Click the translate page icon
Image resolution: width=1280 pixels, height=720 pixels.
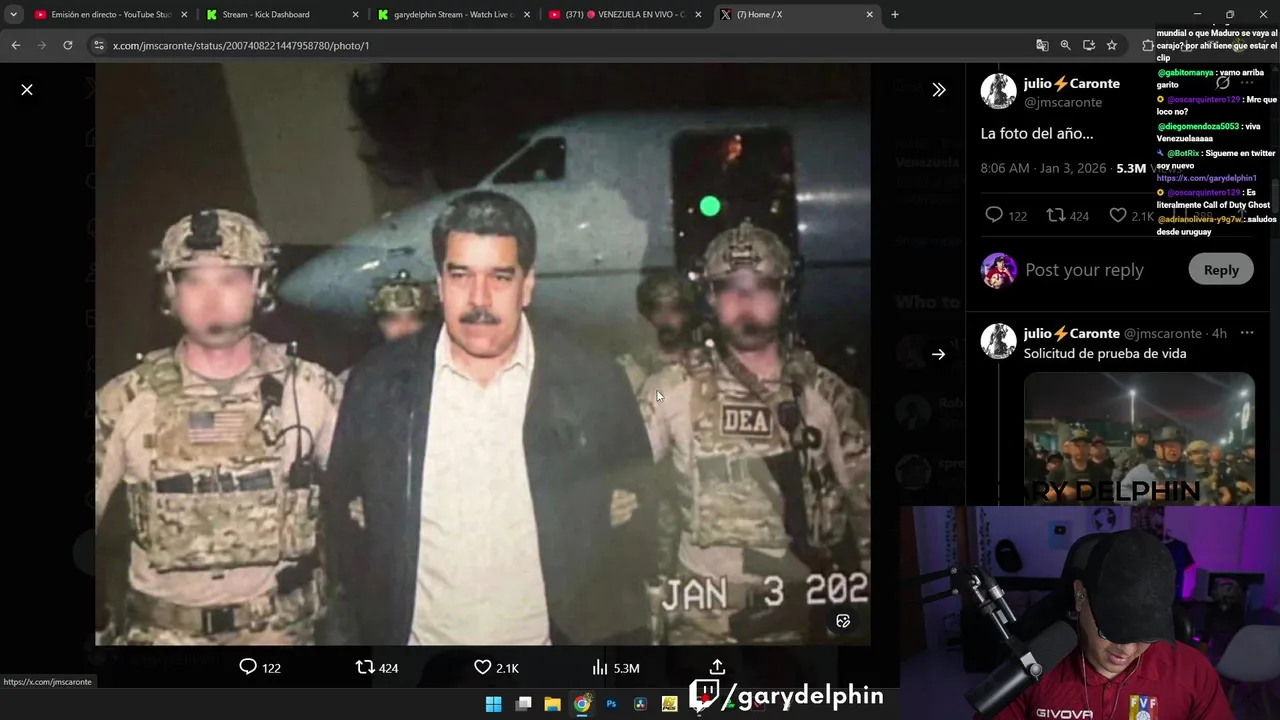tap(1042, 45)
